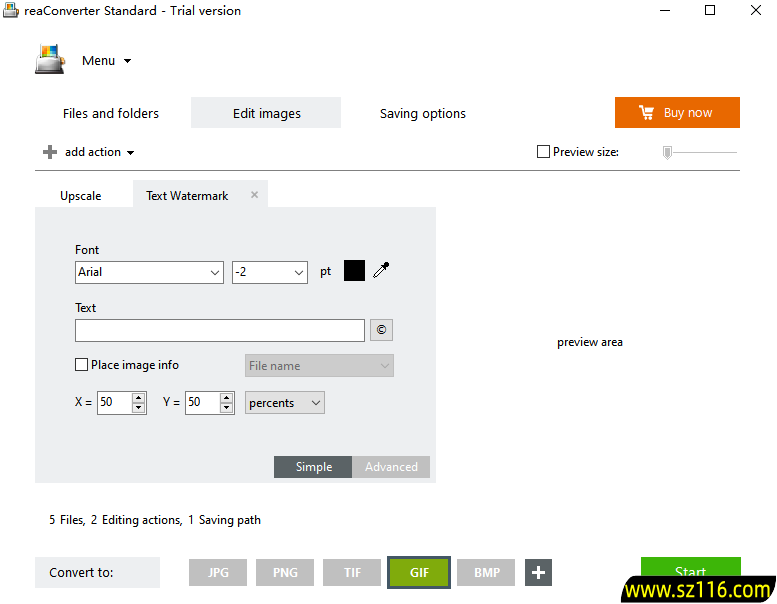Switch to the Upscale tab
The image size is (777, 604).
pyautogui.click(x=81, y=196)
